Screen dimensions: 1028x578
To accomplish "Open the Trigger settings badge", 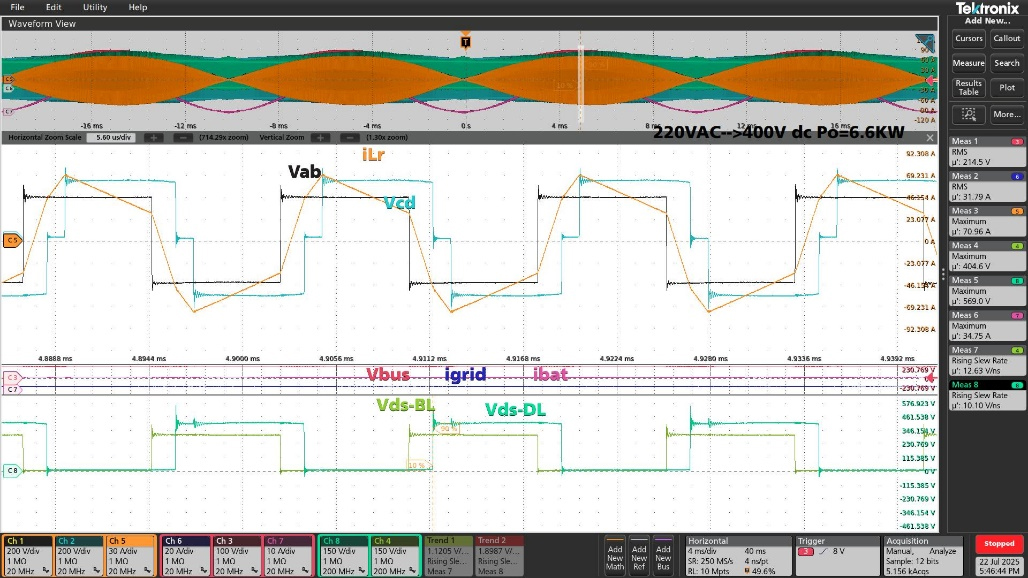I will pos(822,555).
